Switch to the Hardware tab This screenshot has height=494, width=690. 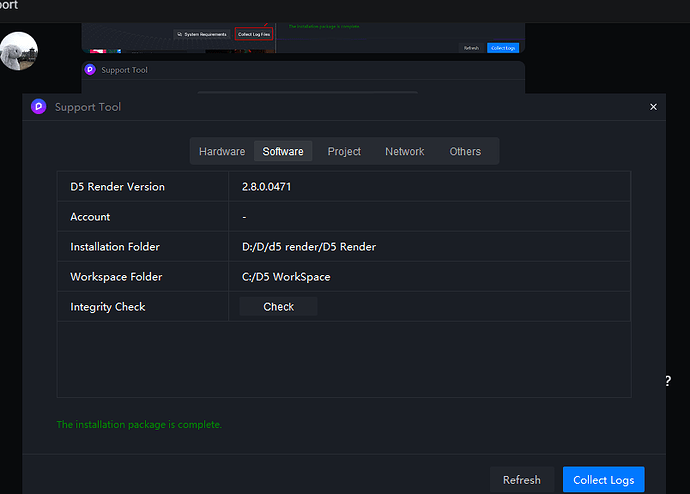tap(222, 151)
